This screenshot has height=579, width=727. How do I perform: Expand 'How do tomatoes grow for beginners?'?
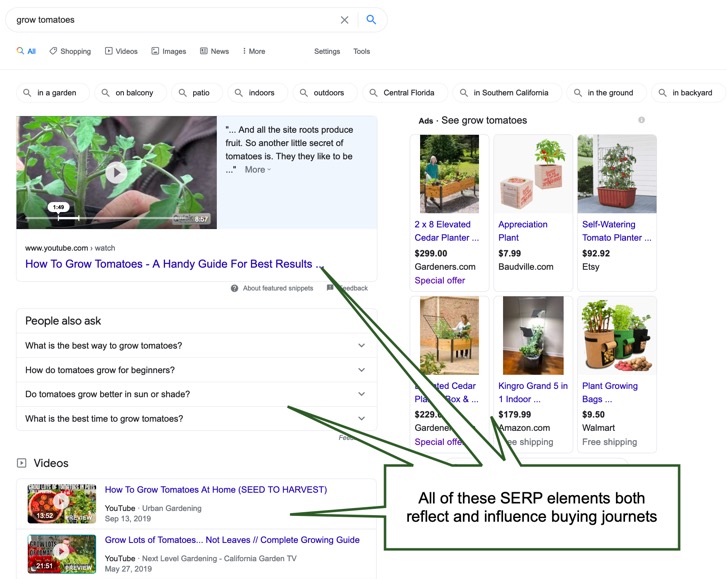click(196, 370)
